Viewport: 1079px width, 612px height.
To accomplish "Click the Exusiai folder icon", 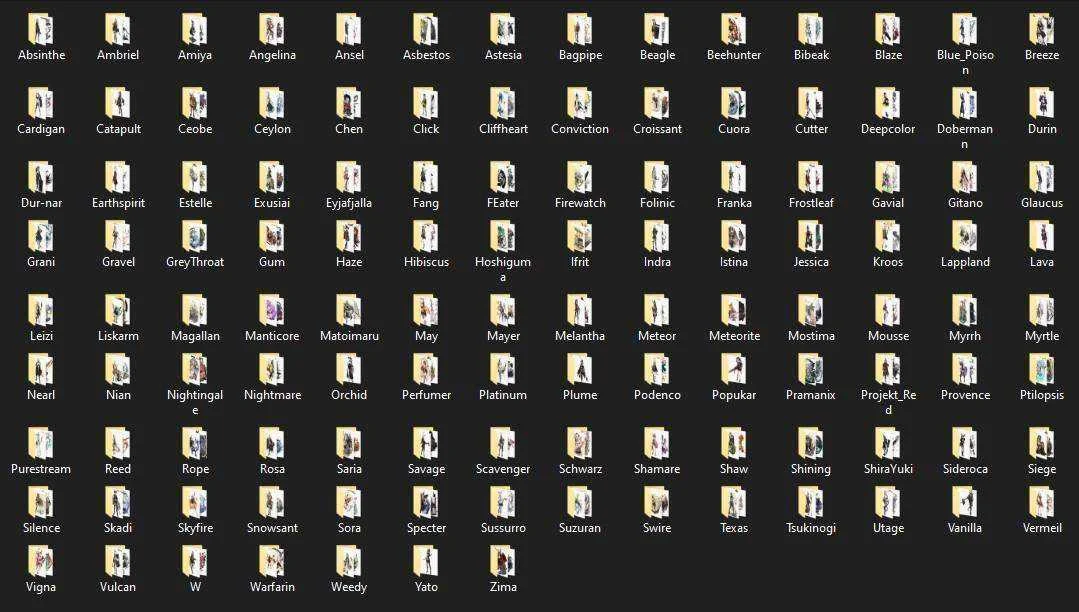I will pyautogui.click(x=272, y=178).
